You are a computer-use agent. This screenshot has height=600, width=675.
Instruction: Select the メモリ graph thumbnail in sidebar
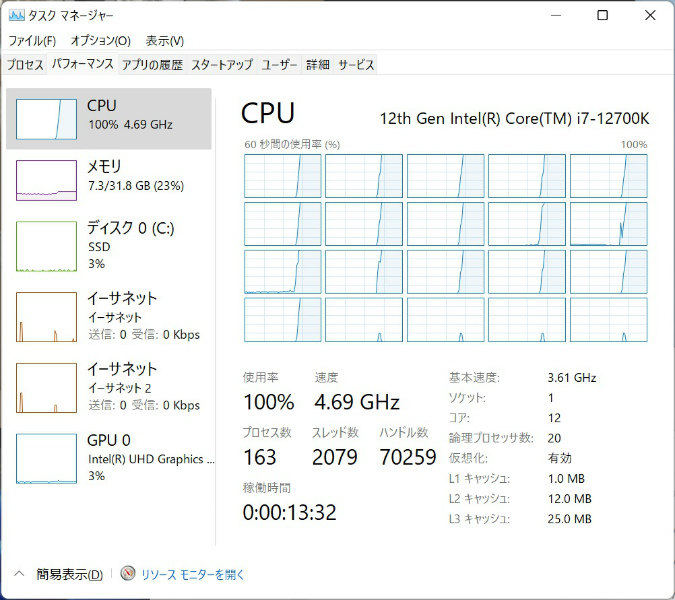[x=46, y=180]
